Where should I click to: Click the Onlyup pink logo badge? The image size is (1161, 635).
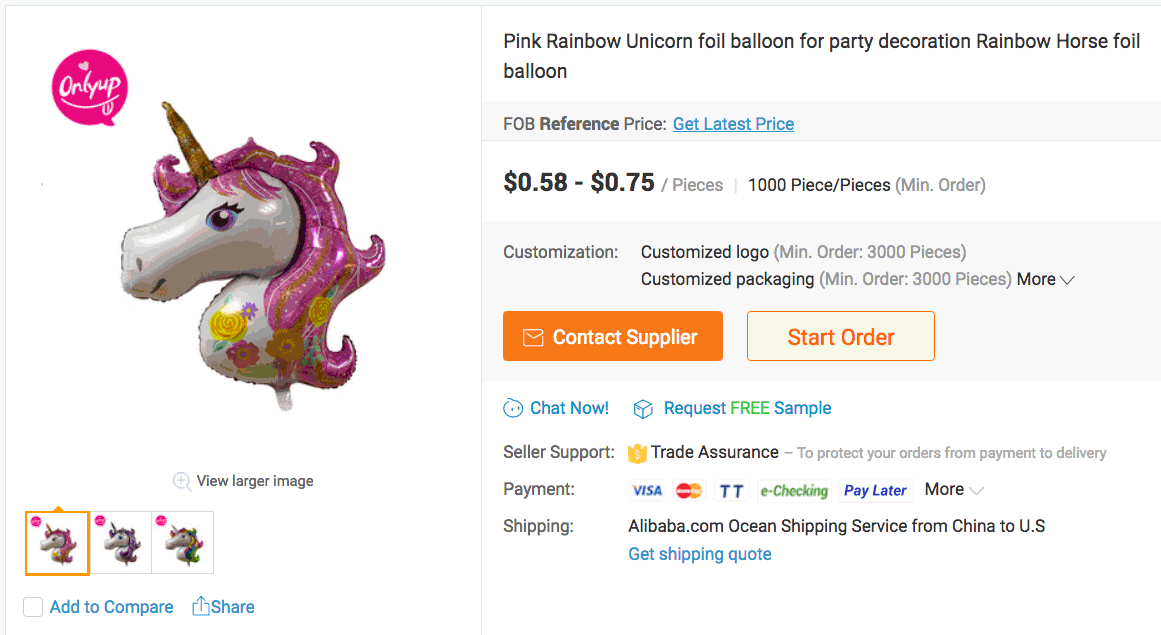[x=90, y=87]
